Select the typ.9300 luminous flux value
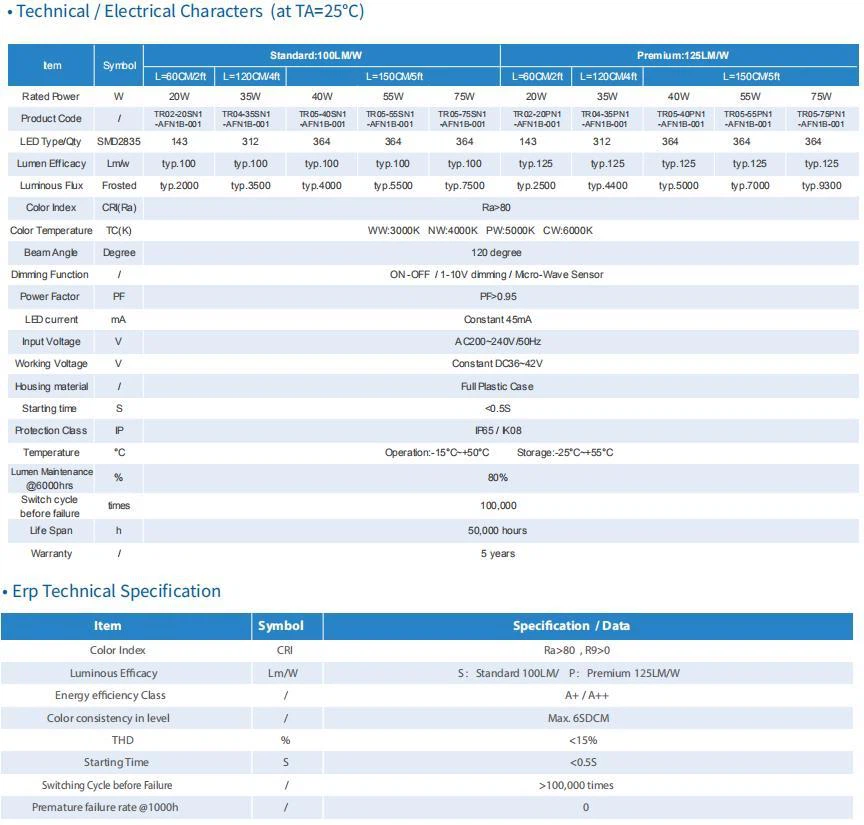This screenshot has width=864, height=825. point(821,186)
